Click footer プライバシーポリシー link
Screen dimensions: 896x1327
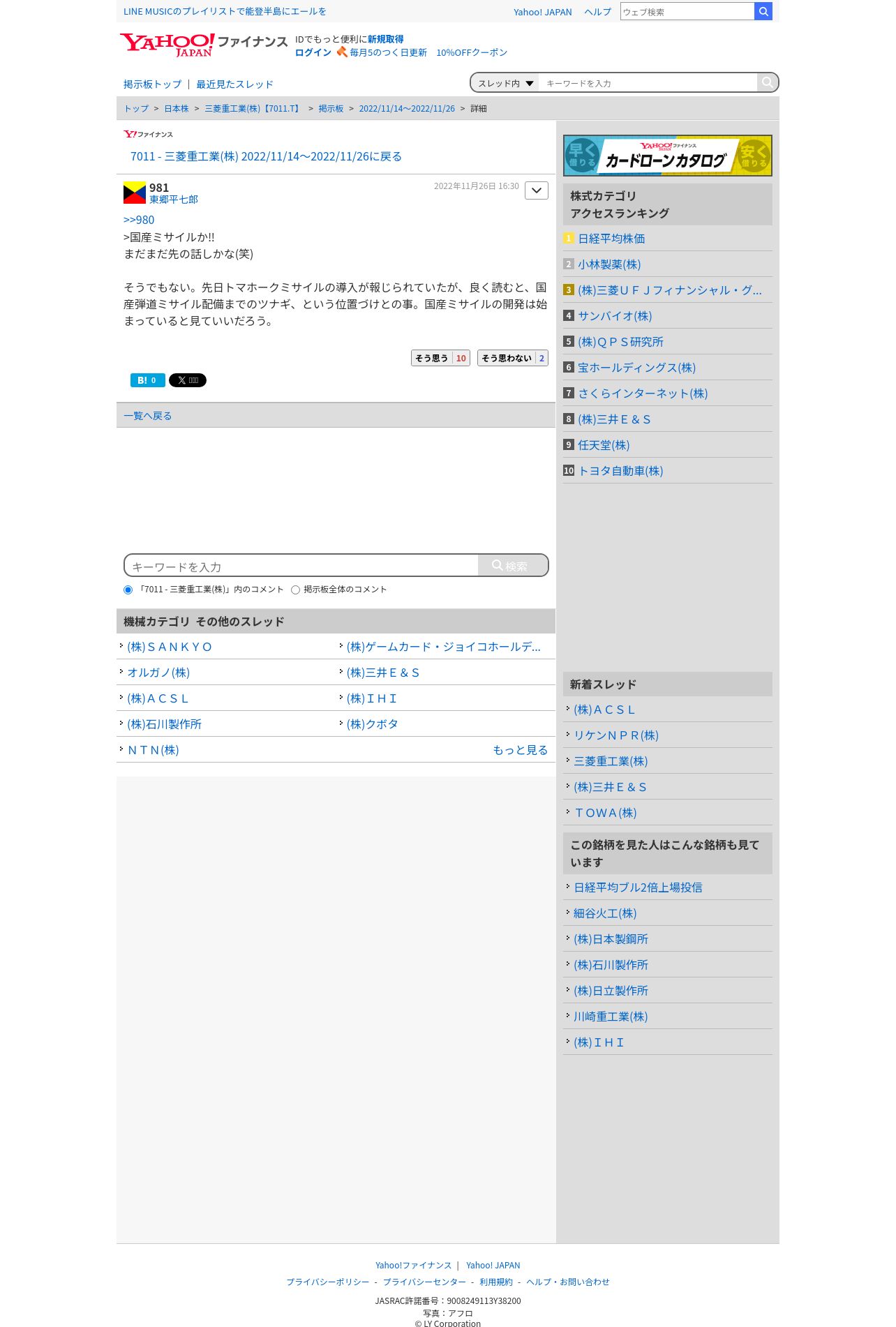point(328,1282)
